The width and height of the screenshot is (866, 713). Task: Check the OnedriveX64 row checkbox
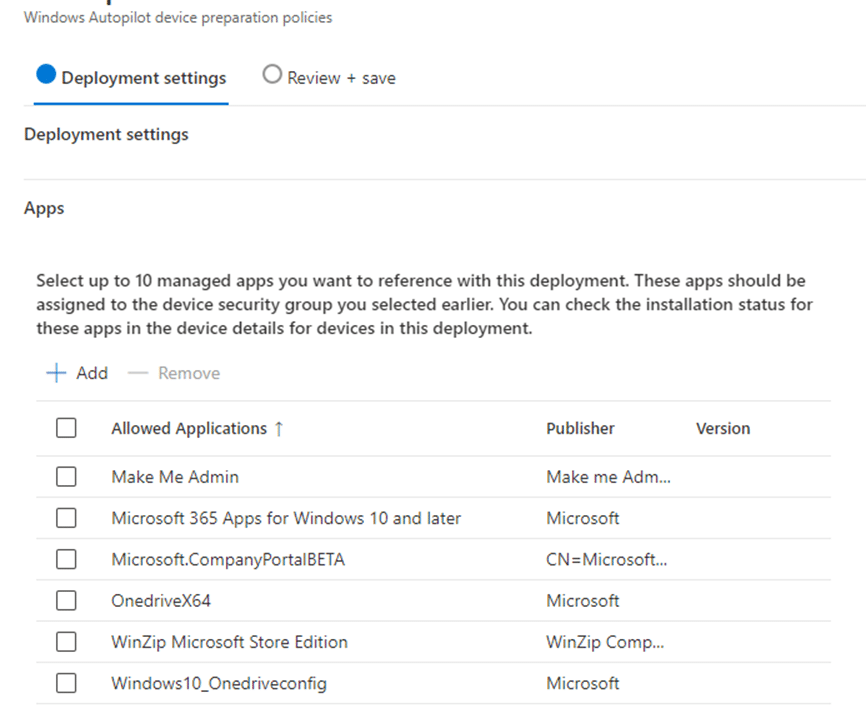(x=66, y=600)
